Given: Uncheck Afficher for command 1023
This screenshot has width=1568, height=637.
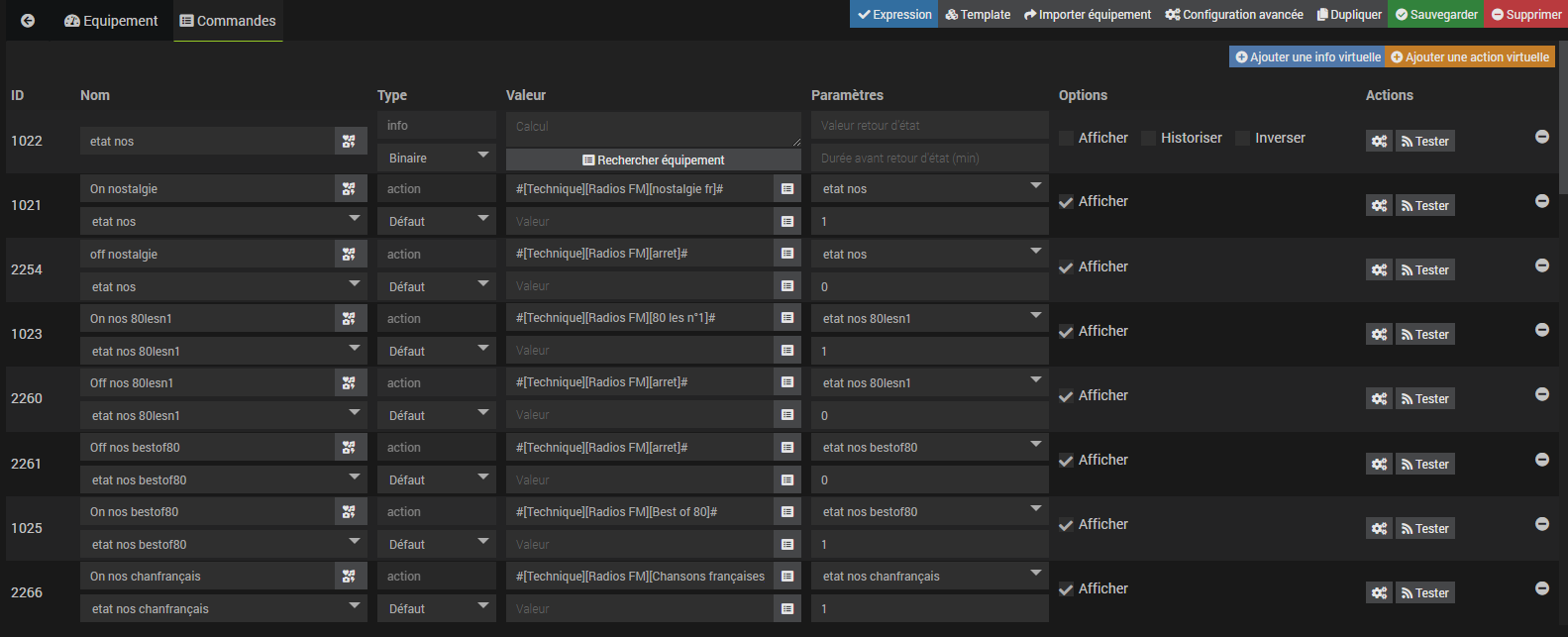Looking at the screenshot, I should (x=1066, y=332).
